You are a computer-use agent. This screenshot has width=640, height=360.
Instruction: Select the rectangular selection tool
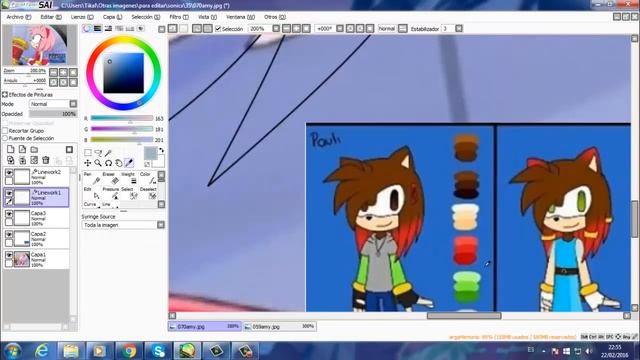[x=88, y=153]
